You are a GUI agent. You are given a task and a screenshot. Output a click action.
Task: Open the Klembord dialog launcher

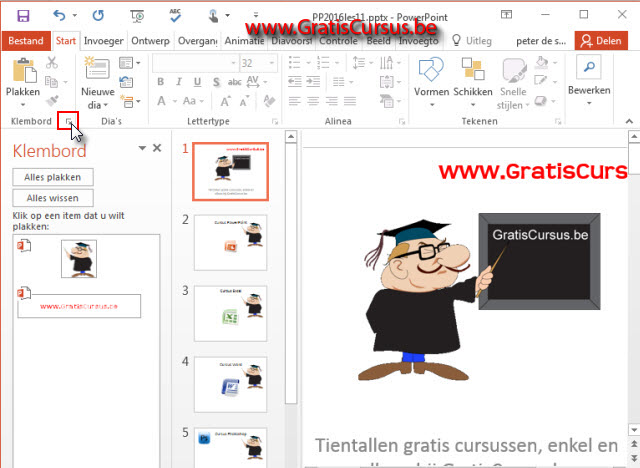pos(69,121)
